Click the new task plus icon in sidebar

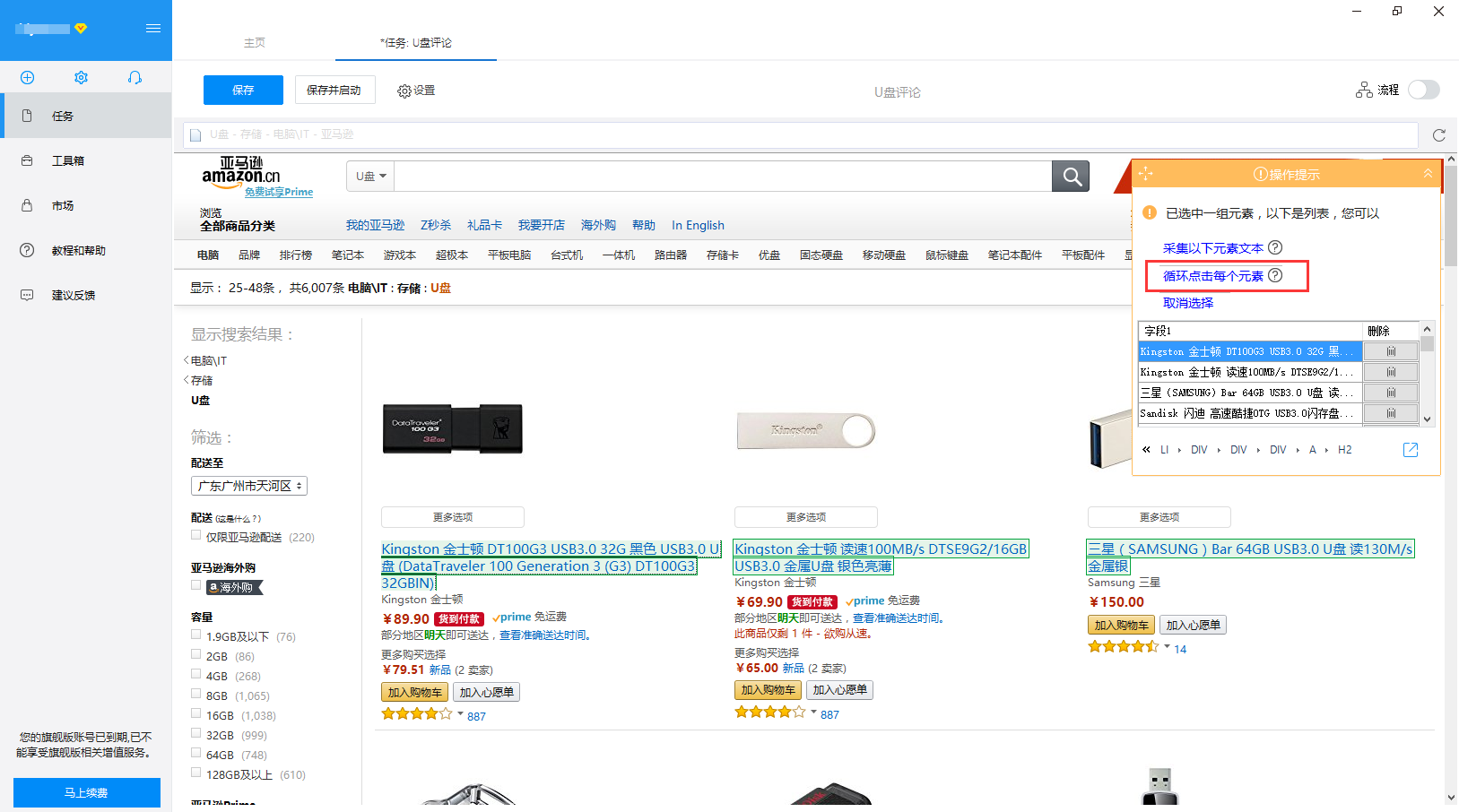pyautogui.click(x=27, y=78)
